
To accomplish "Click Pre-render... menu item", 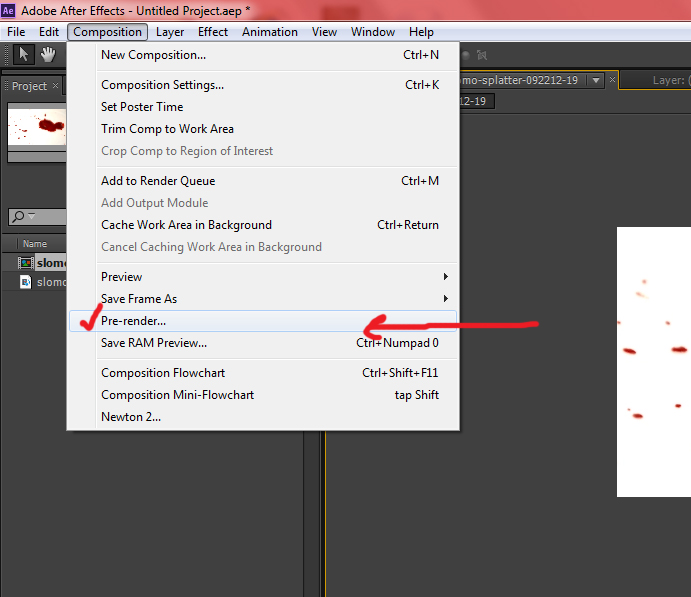I will (x=263, y=321).
